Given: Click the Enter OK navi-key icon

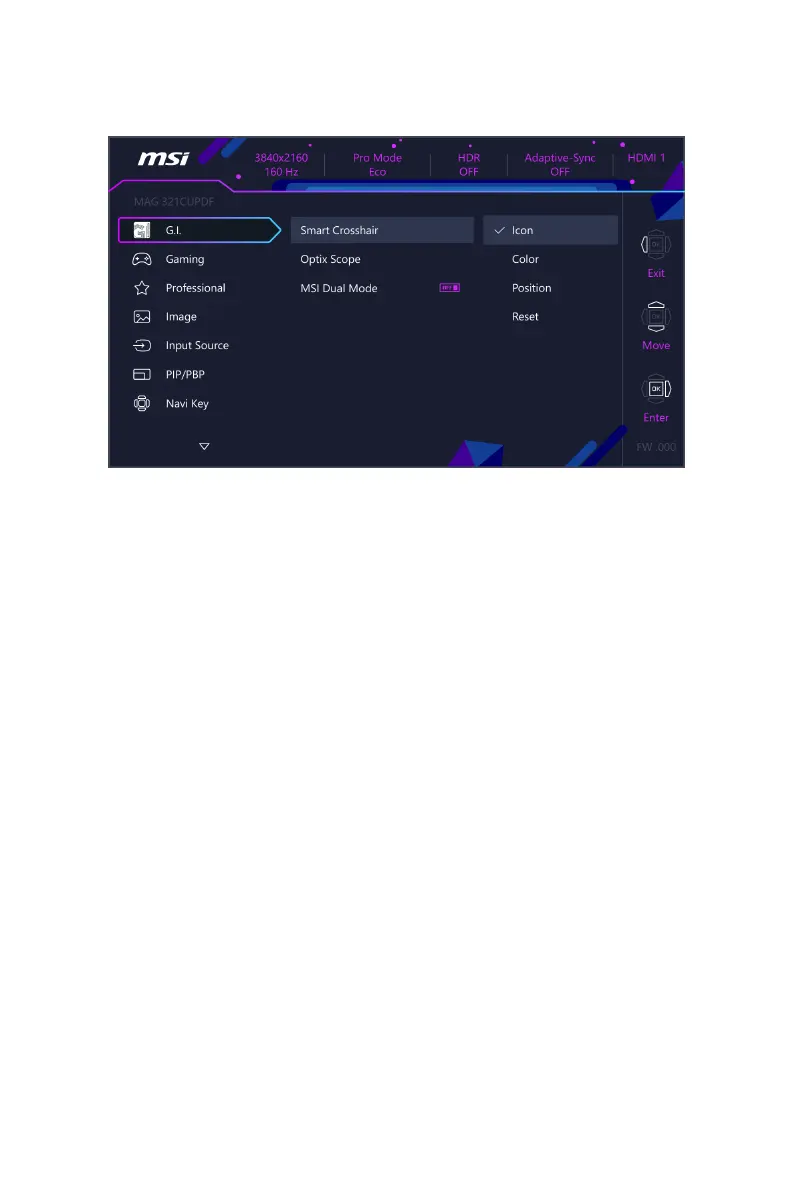Looking at the screenshot, I should [x=656, y=389].
